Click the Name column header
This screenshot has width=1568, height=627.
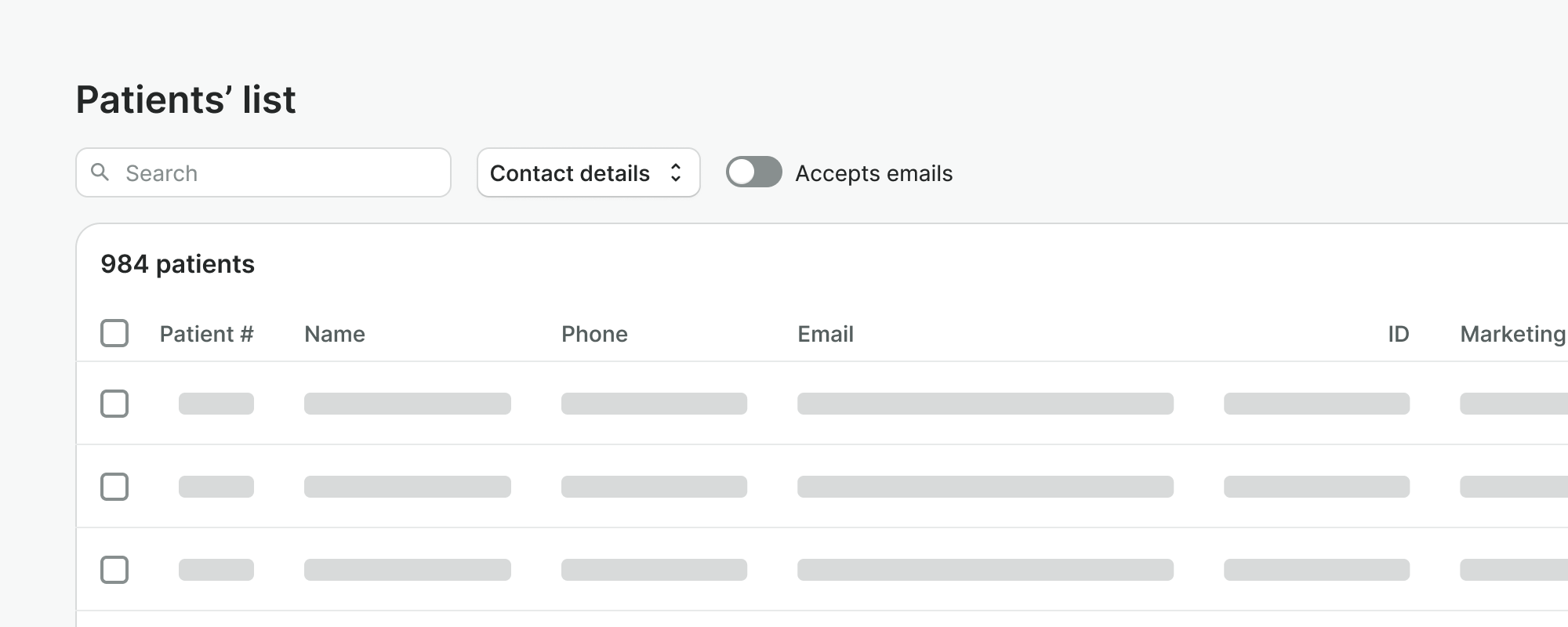(335, 334)
